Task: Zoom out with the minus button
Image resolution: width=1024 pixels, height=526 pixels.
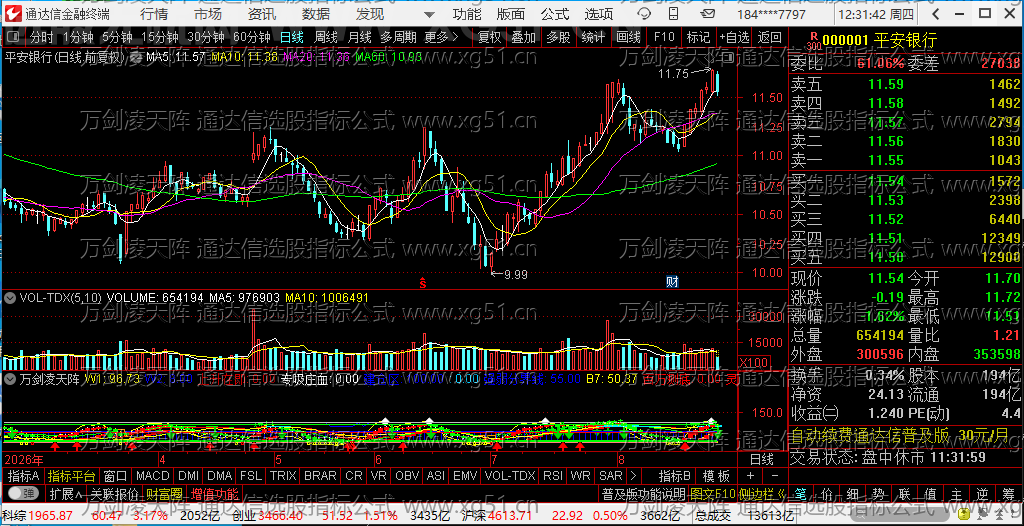Action: pyautogui.click(x=775, y=476)
